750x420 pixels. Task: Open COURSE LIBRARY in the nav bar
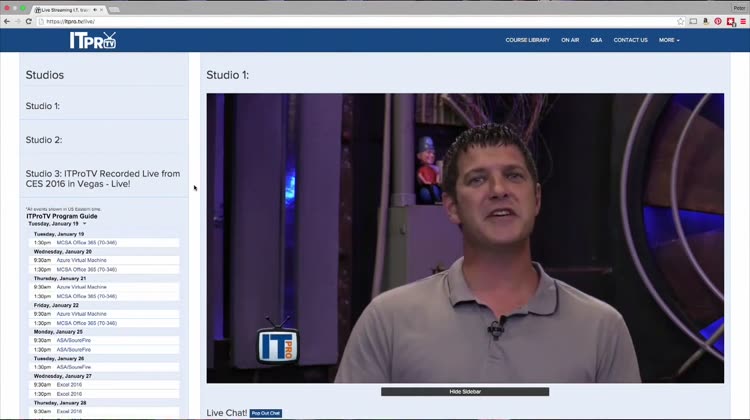[x=528, y=40]
